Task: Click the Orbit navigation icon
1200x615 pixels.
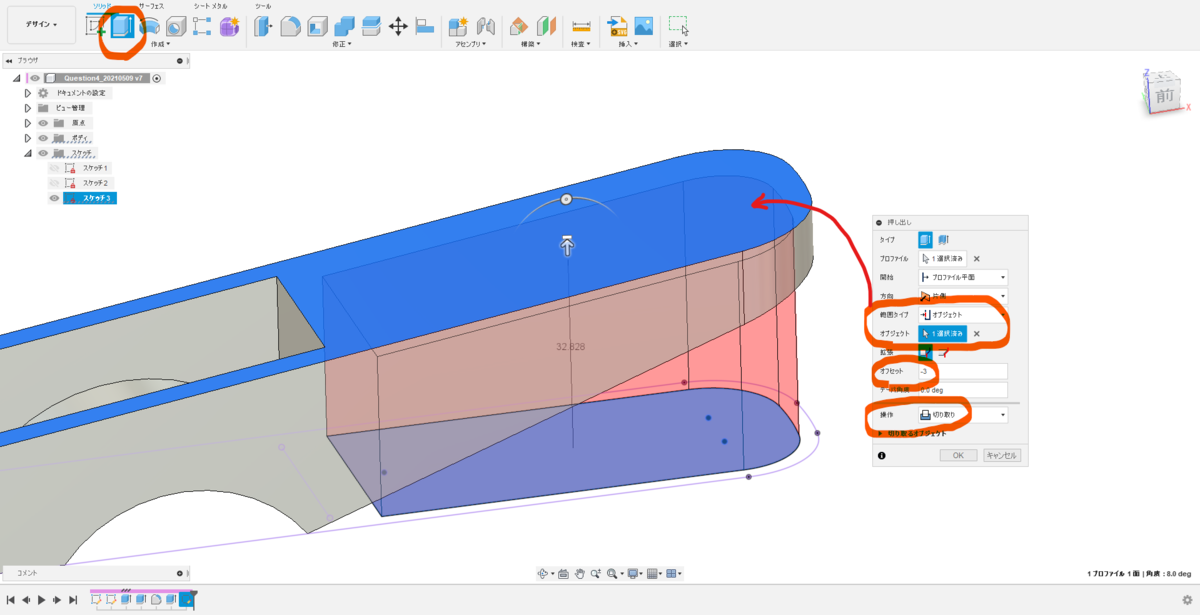Action: pos(544,573)
